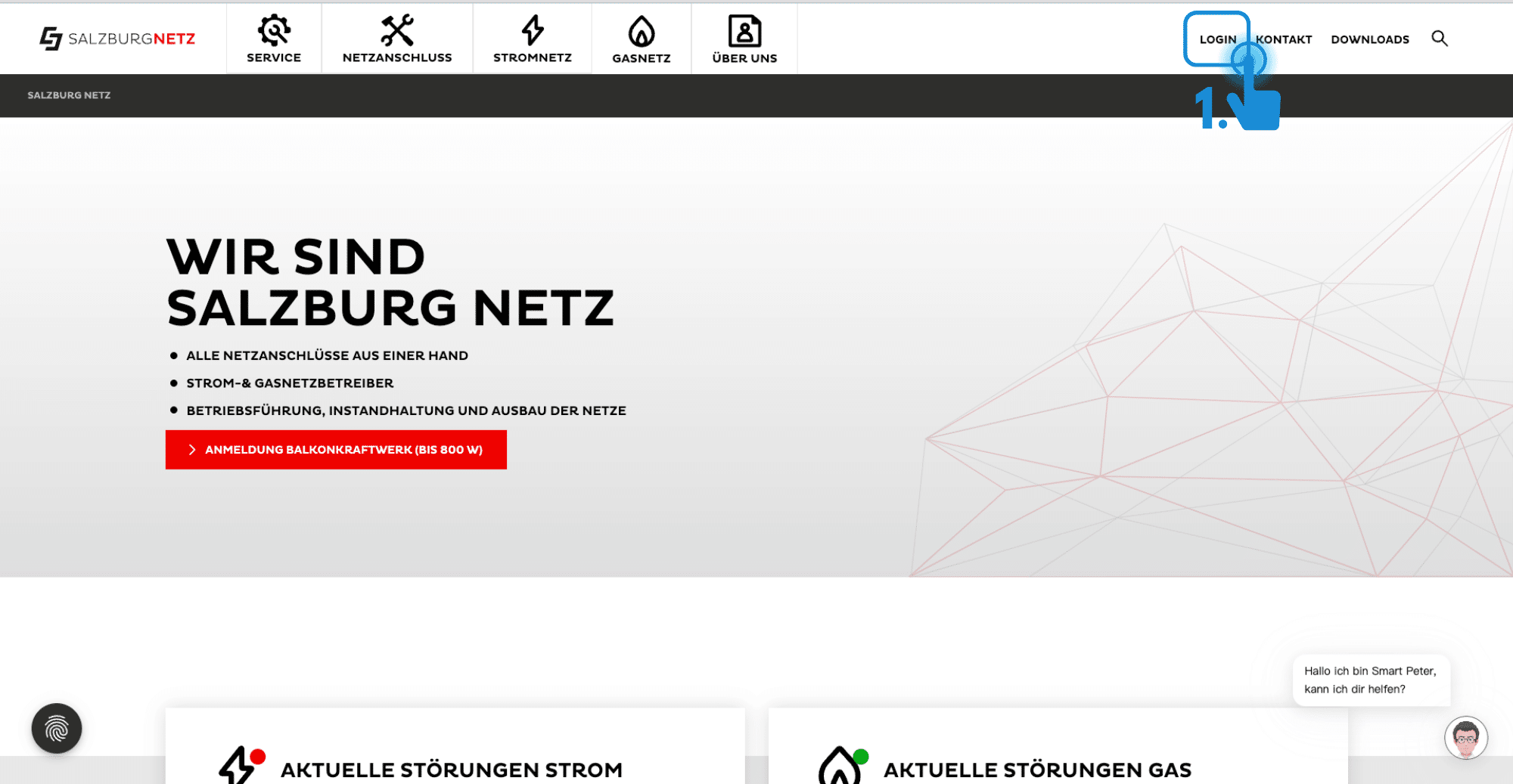Open the NETZANSCHLUSS menu label

(397, 57)
